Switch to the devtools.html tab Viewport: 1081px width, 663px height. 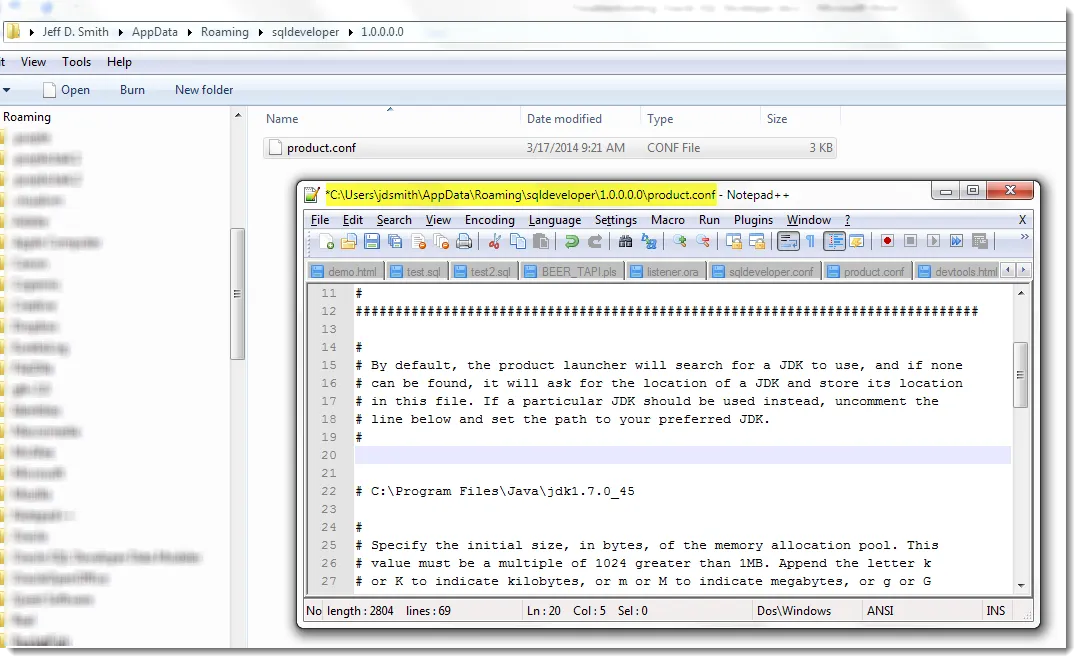[958, 272]
